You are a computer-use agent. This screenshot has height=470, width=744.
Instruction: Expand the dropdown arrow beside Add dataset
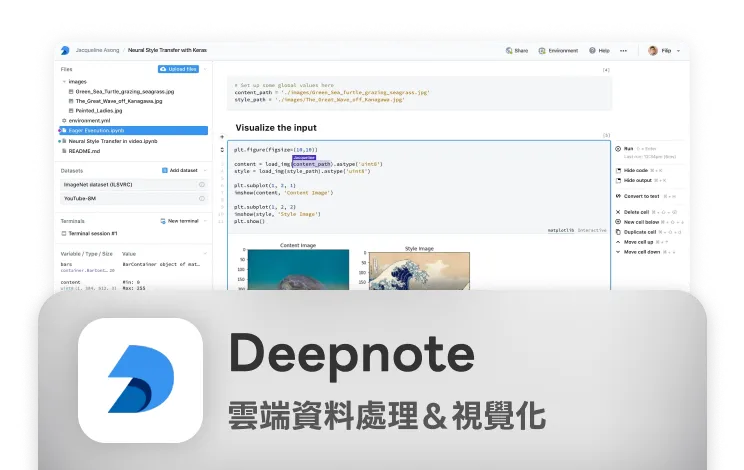pyautogui.click(x=205, y=170)
